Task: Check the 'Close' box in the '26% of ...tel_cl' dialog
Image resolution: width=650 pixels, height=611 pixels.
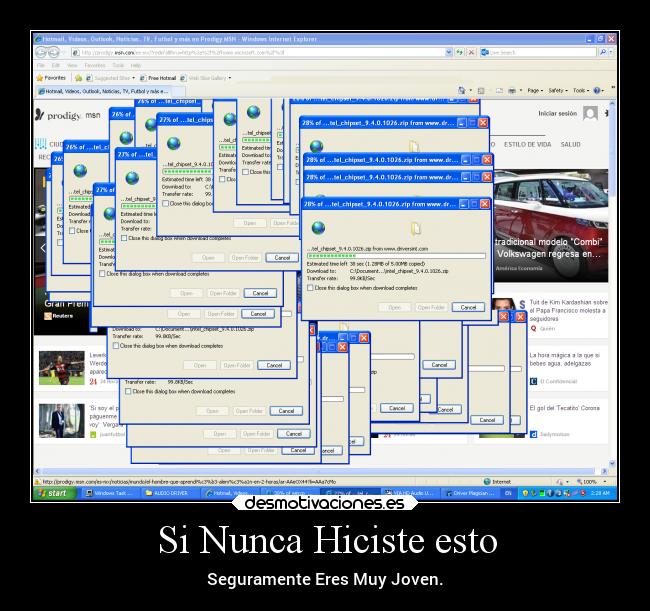Action: [x=72, y=230]
